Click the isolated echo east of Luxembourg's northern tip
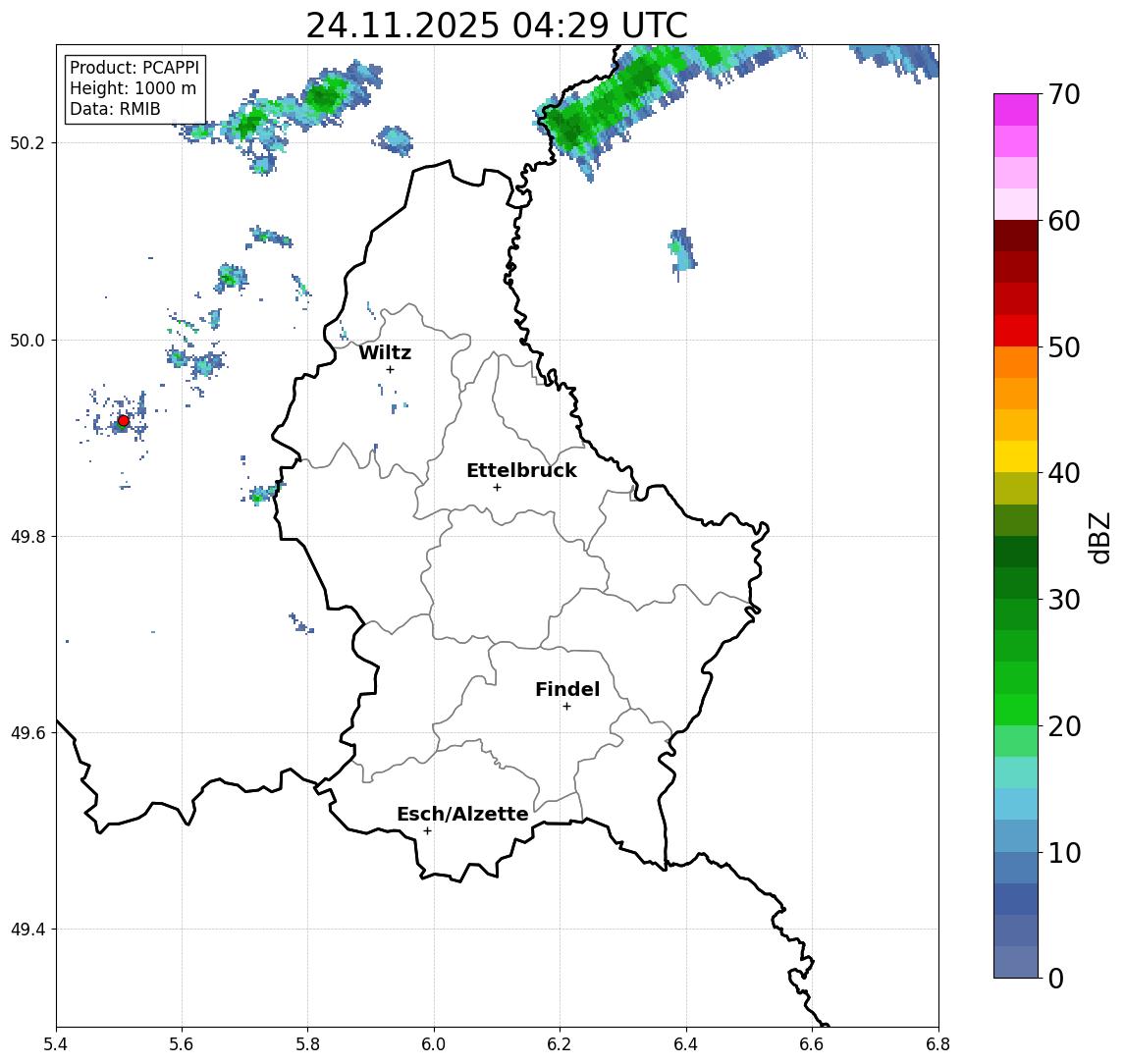Viewport: 1124px width, 1064px height. tap(681, 252)
